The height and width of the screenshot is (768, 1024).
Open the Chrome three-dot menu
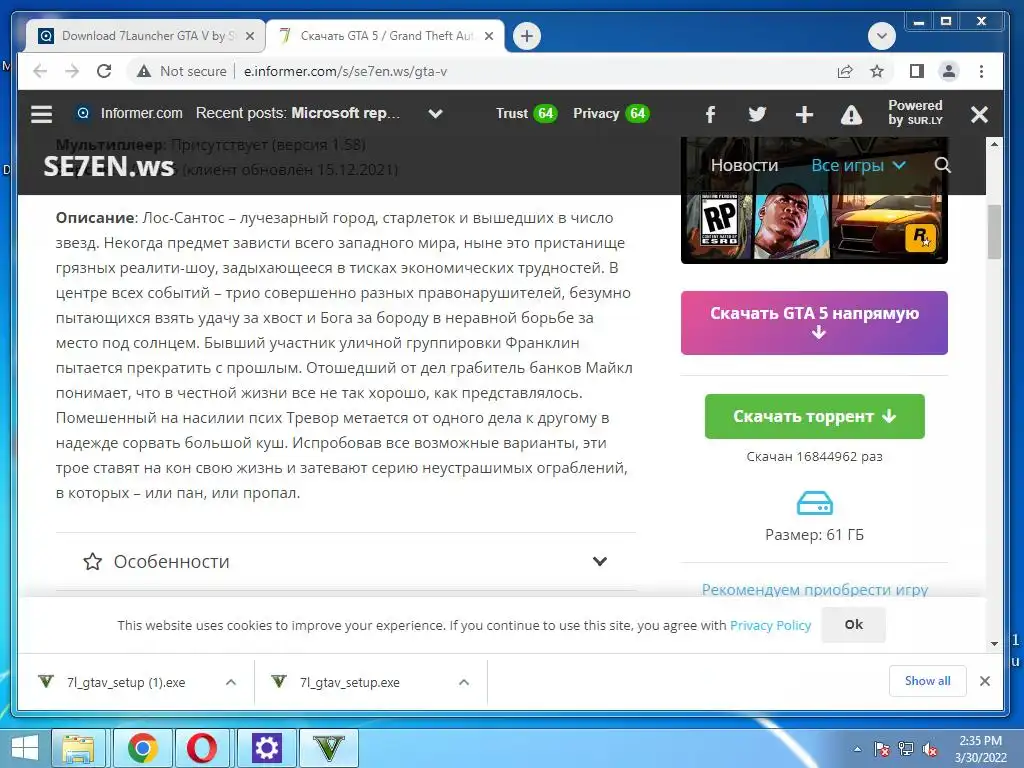[x=981, y=71]
